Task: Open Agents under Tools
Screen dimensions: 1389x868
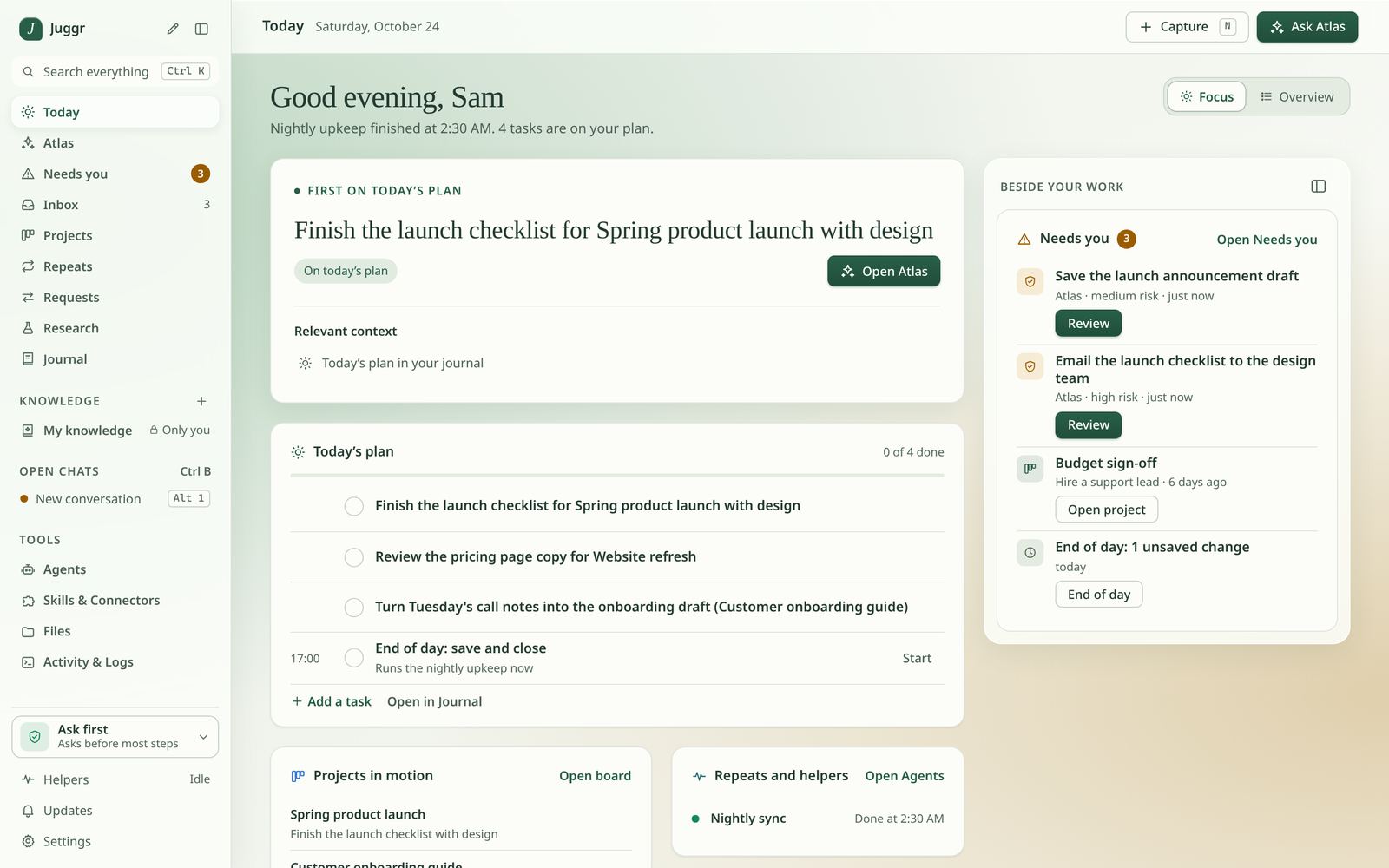Action: (115, 569)
